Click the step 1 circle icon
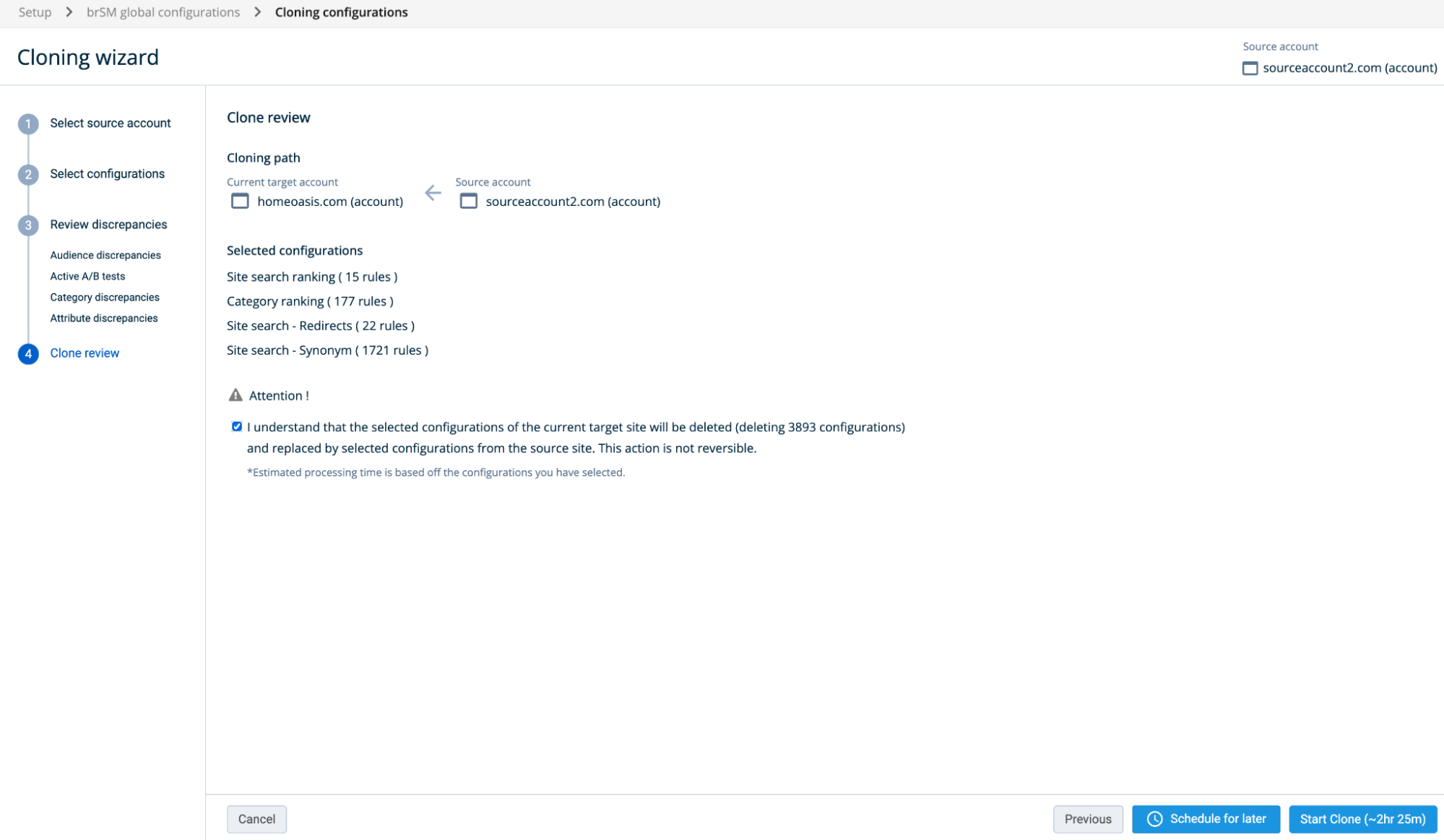 (x=28, y=124)
